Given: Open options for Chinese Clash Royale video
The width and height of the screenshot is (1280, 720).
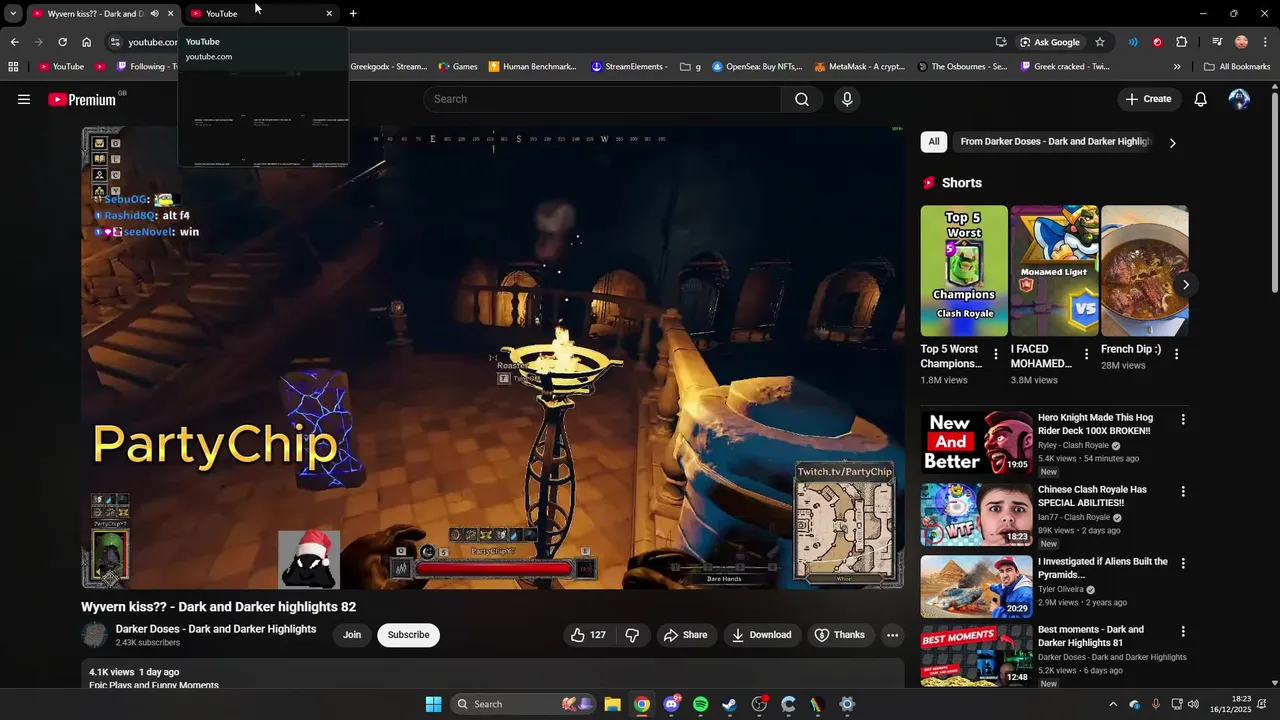Looking at the screenshot, I should [x=1183, y=492].
